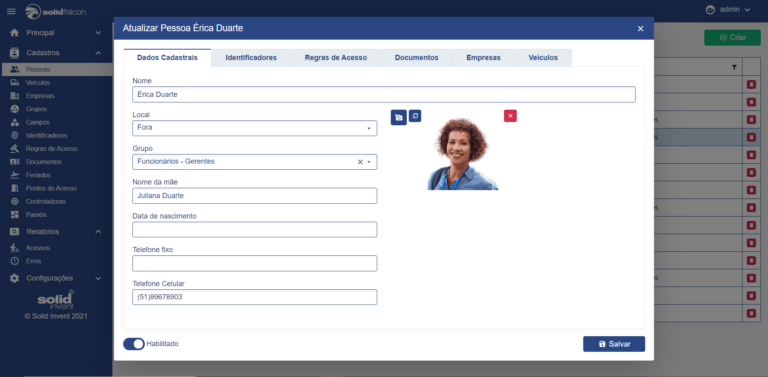
Task: Click the camera photo capture icon
Action: click(399, 118)
